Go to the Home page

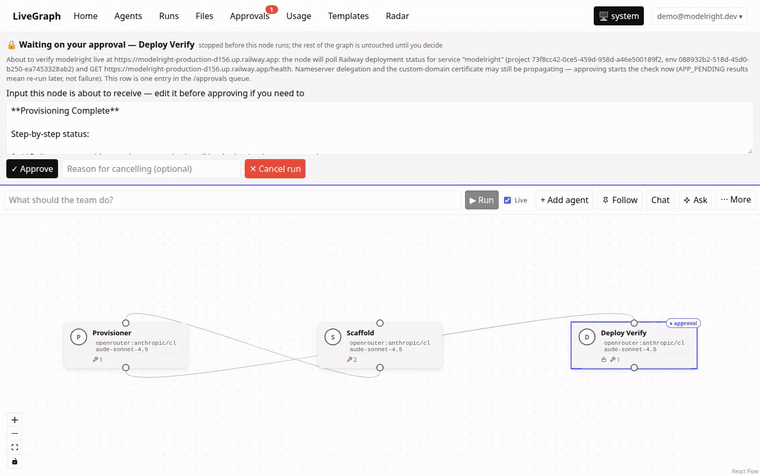(x=85, y=16)
